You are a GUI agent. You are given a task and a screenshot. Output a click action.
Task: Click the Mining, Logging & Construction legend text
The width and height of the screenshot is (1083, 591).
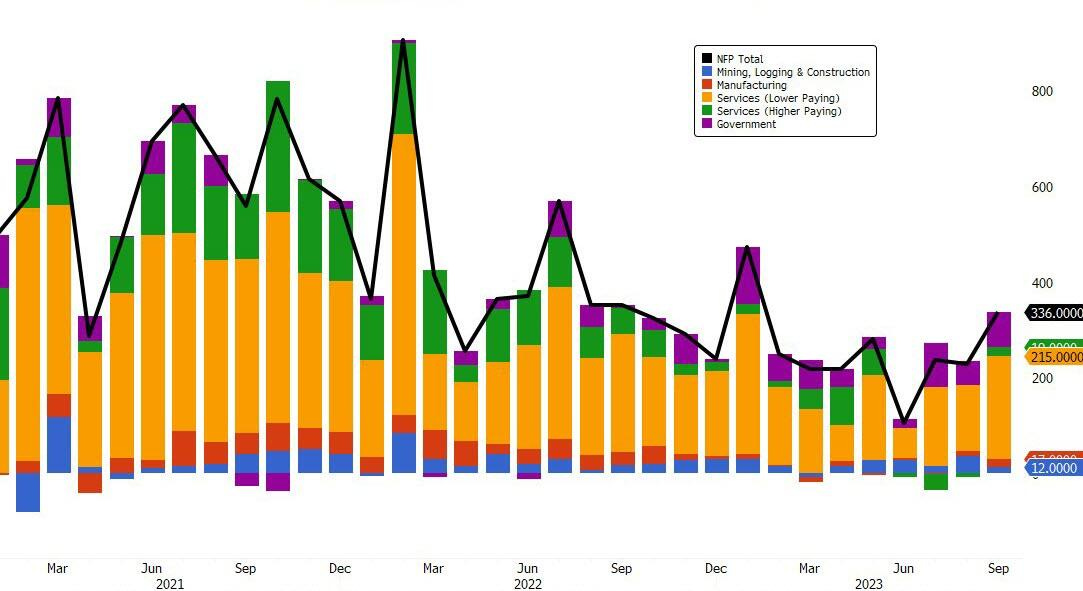[x=793, y=72]
